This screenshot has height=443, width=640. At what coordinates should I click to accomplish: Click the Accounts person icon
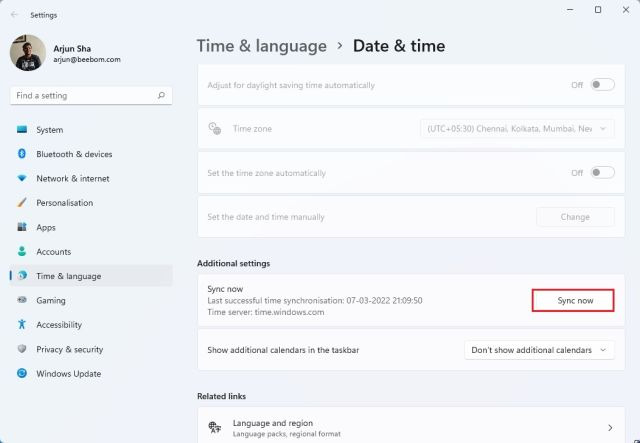point(22,251)
